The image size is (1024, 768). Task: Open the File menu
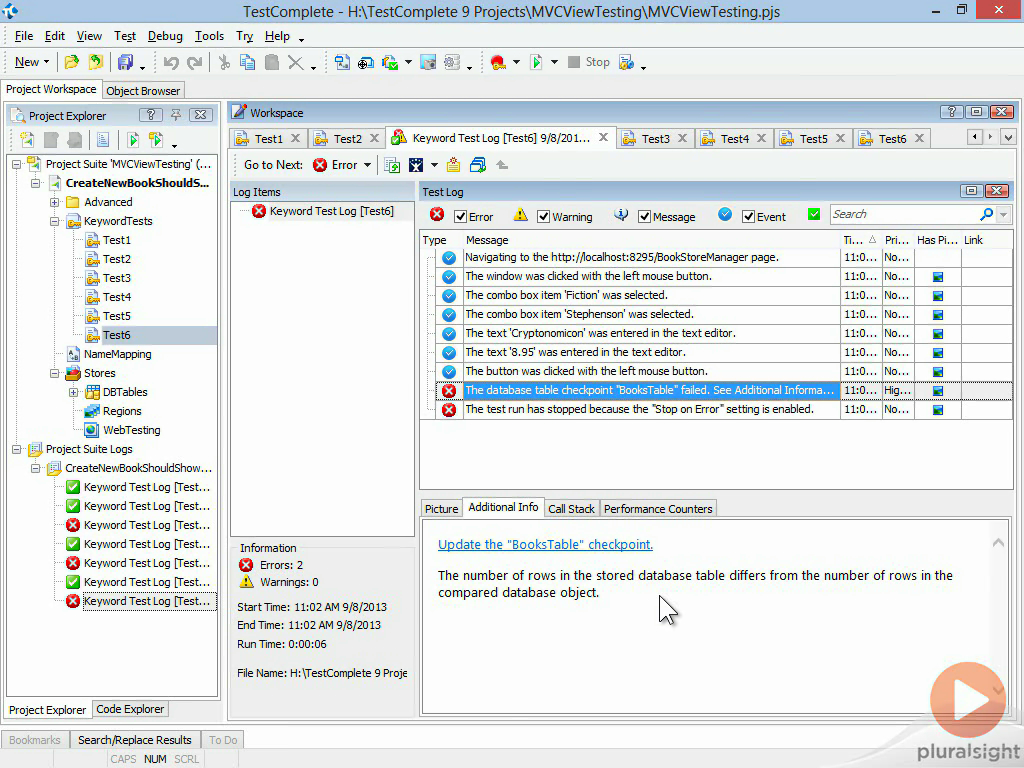pyautogui.click(x=24, y=36)
